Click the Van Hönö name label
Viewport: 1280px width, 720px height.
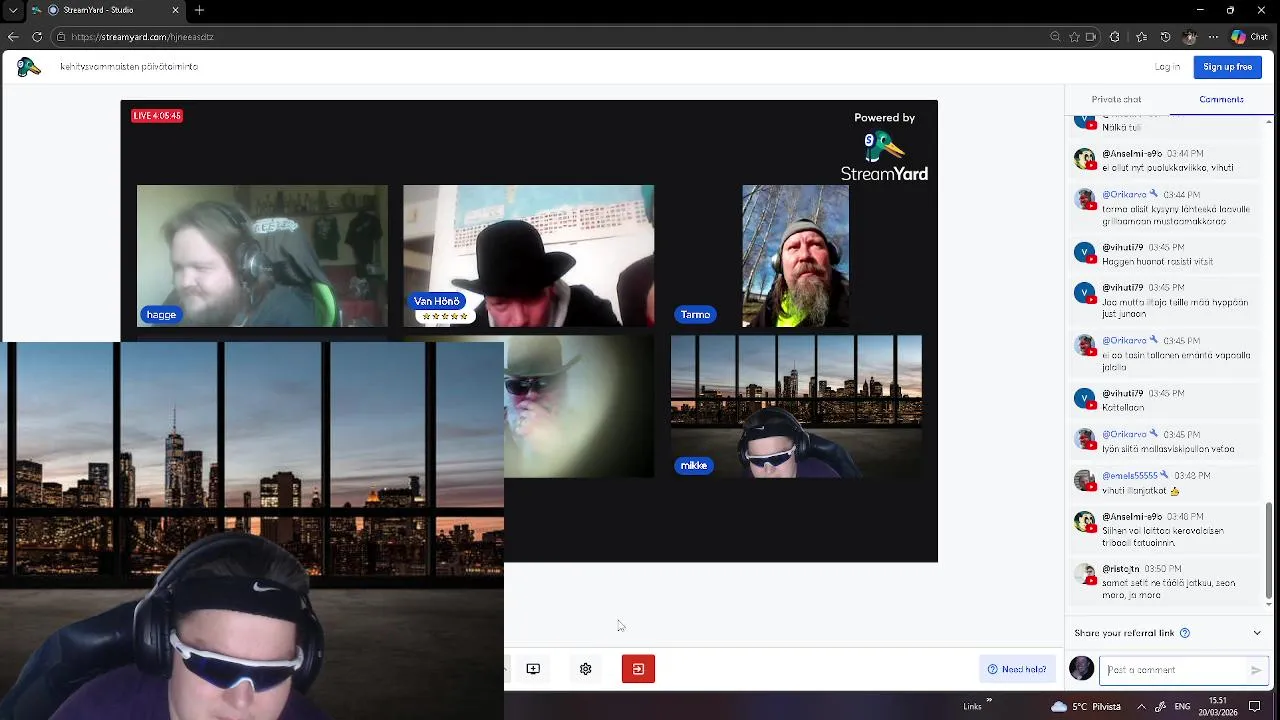click(x=437, y=301)
